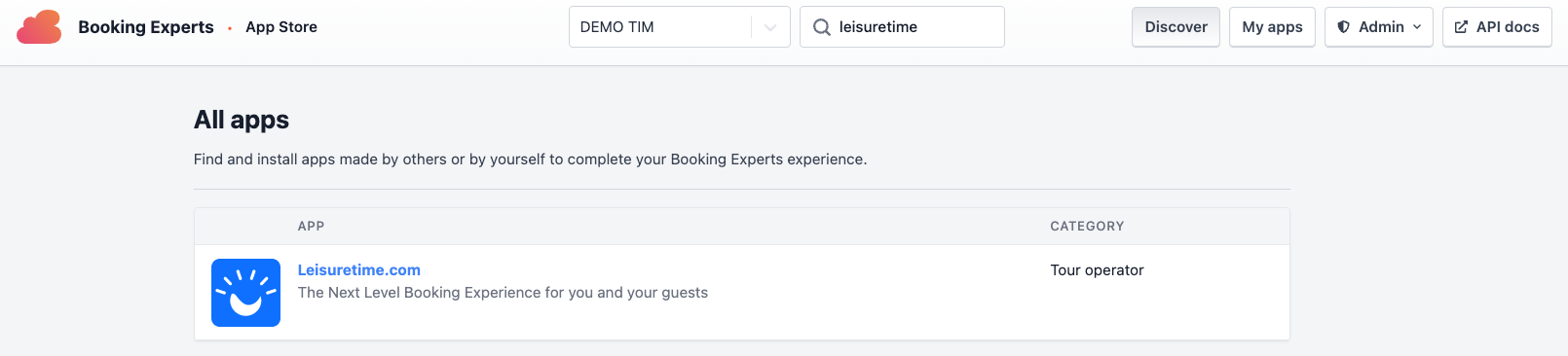This screenshot has width=1568, height=356.
Task: Switch to the Discover tab
Action: [x=1176, y=27]
